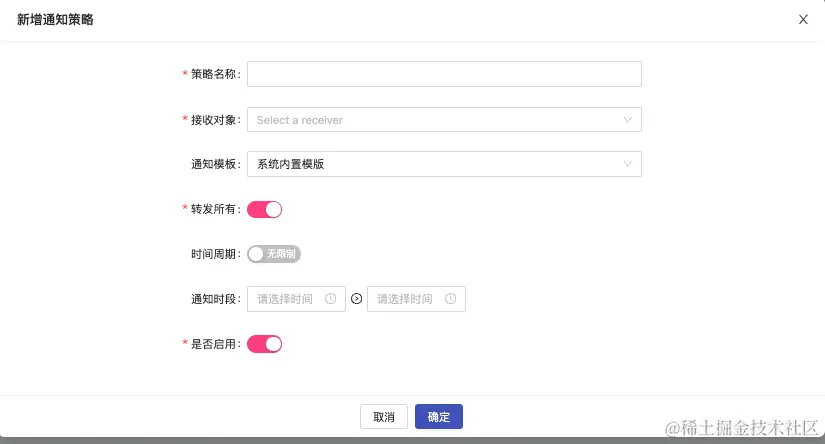Viewport: 825px width, 444px height.
Task: Select the start time 请选择时间 field
Action: click(x=296, y=299)
